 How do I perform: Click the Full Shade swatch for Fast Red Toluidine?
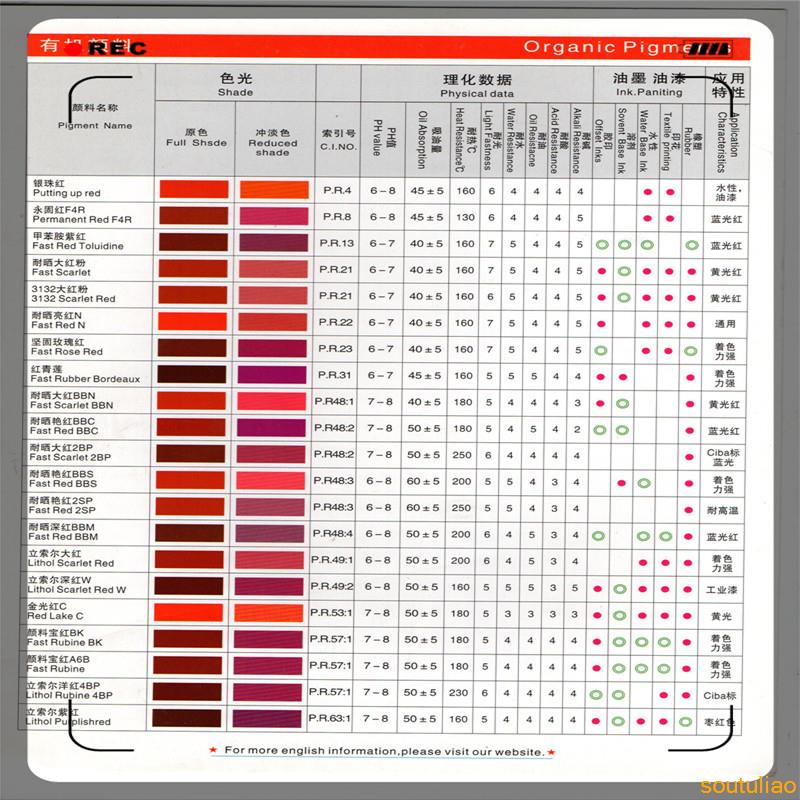[x=193, y=242]
